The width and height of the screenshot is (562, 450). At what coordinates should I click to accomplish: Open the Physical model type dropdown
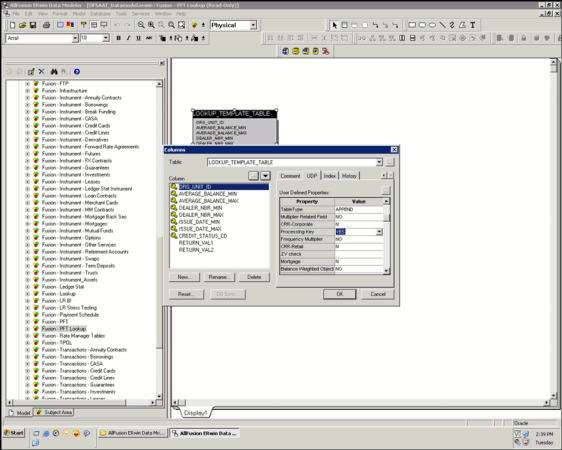(x=253, y=25)
